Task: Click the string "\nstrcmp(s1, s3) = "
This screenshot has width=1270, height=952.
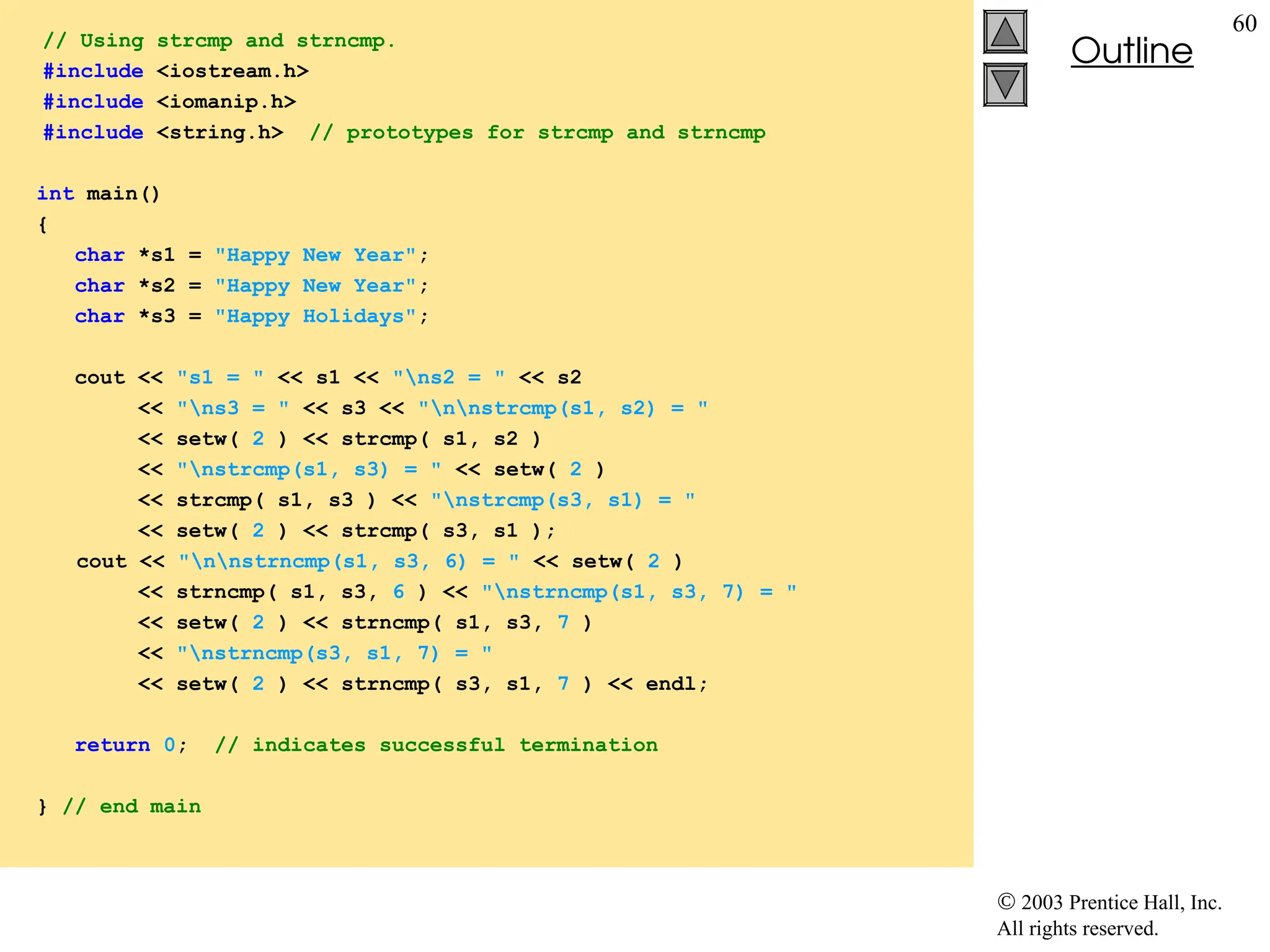Action: point(309,469)
